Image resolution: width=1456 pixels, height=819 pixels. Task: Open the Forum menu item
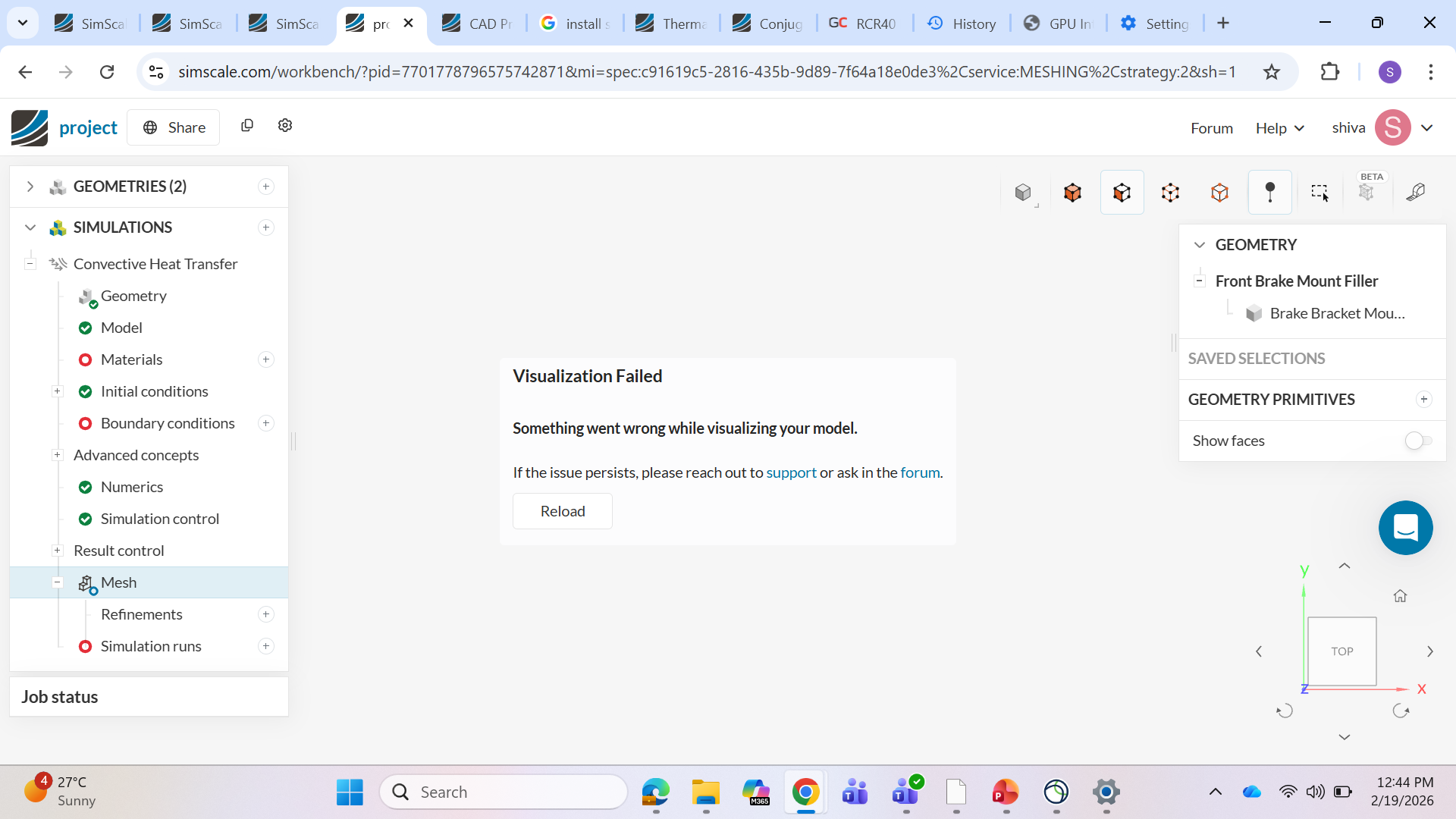tap(1211, 128)
